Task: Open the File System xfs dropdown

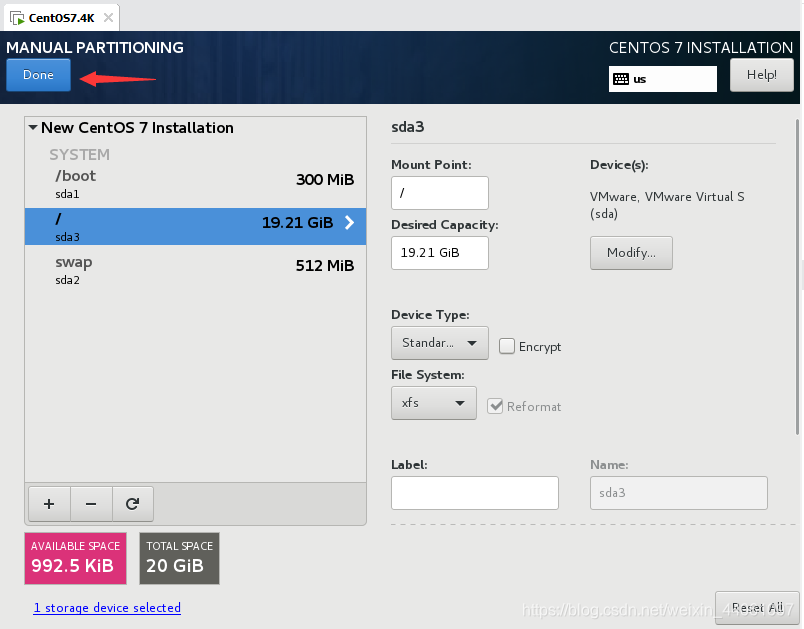Action: [434, 403]
